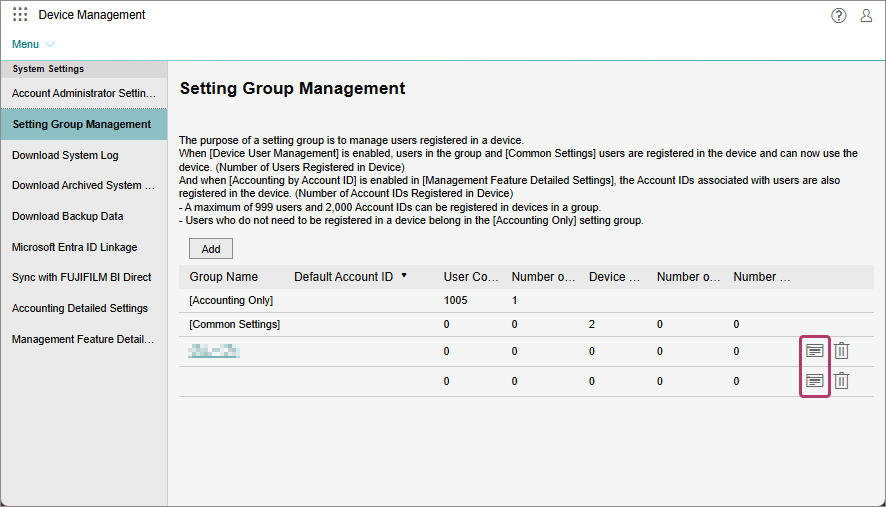Open Download System Log page
This screenshot has height=507, width=886.
coord(65,155)
